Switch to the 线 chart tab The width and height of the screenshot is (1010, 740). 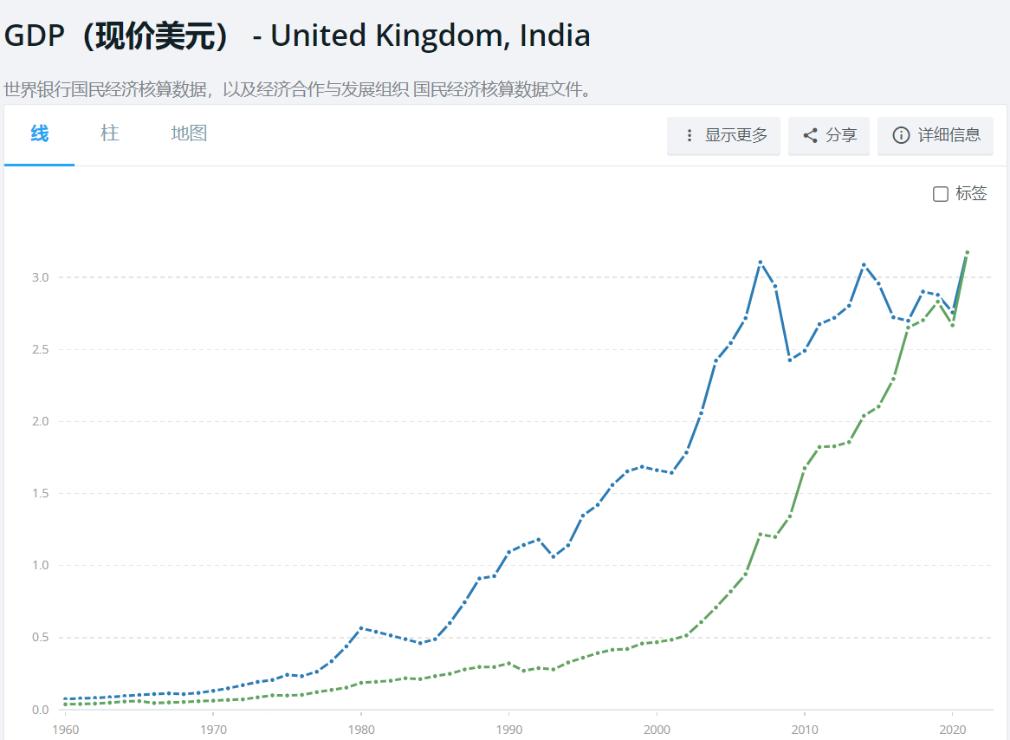click(39, 134)
